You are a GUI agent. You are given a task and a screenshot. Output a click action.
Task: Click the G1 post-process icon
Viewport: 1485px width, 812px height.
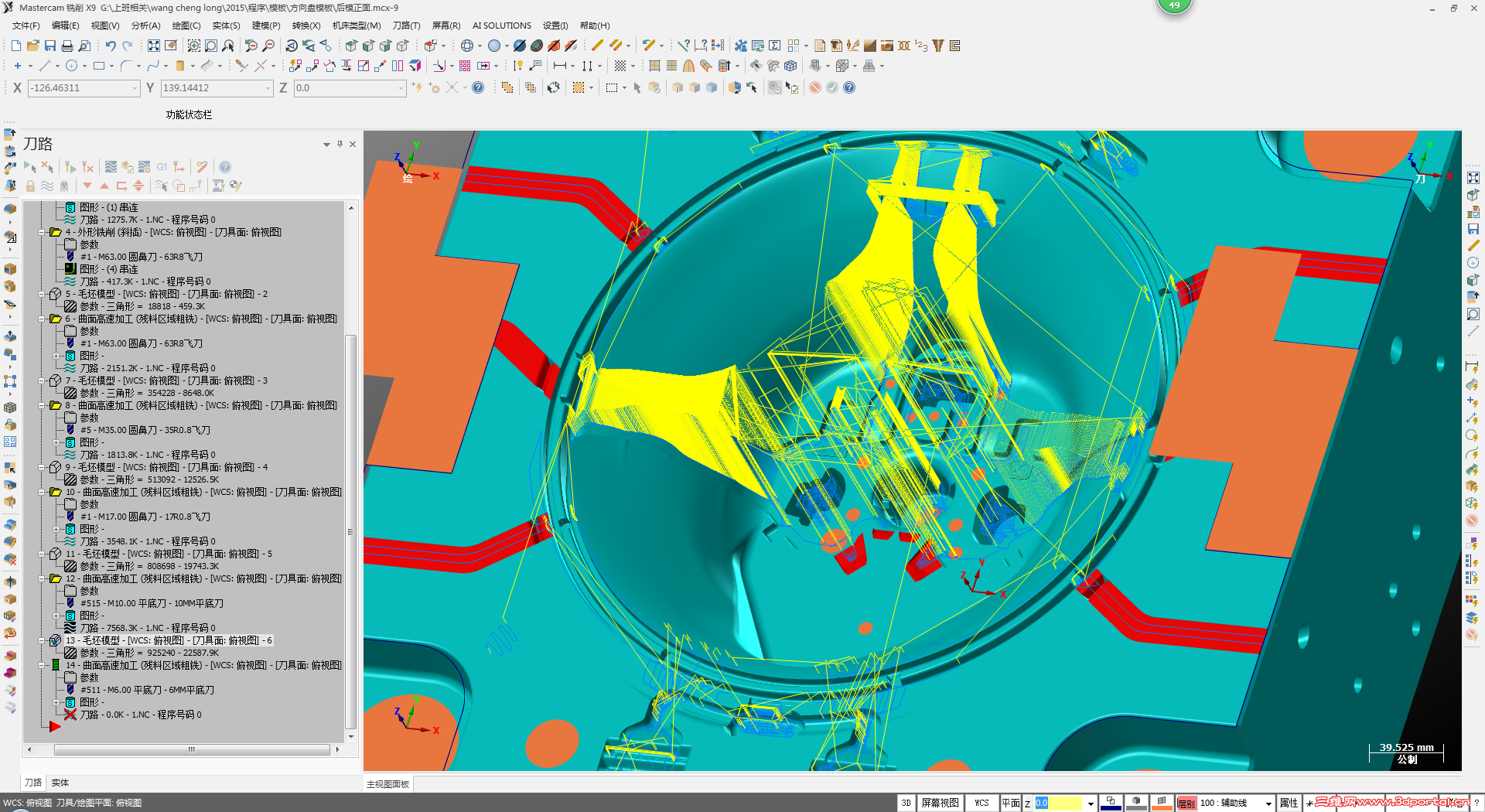click(x=162, y=167)
